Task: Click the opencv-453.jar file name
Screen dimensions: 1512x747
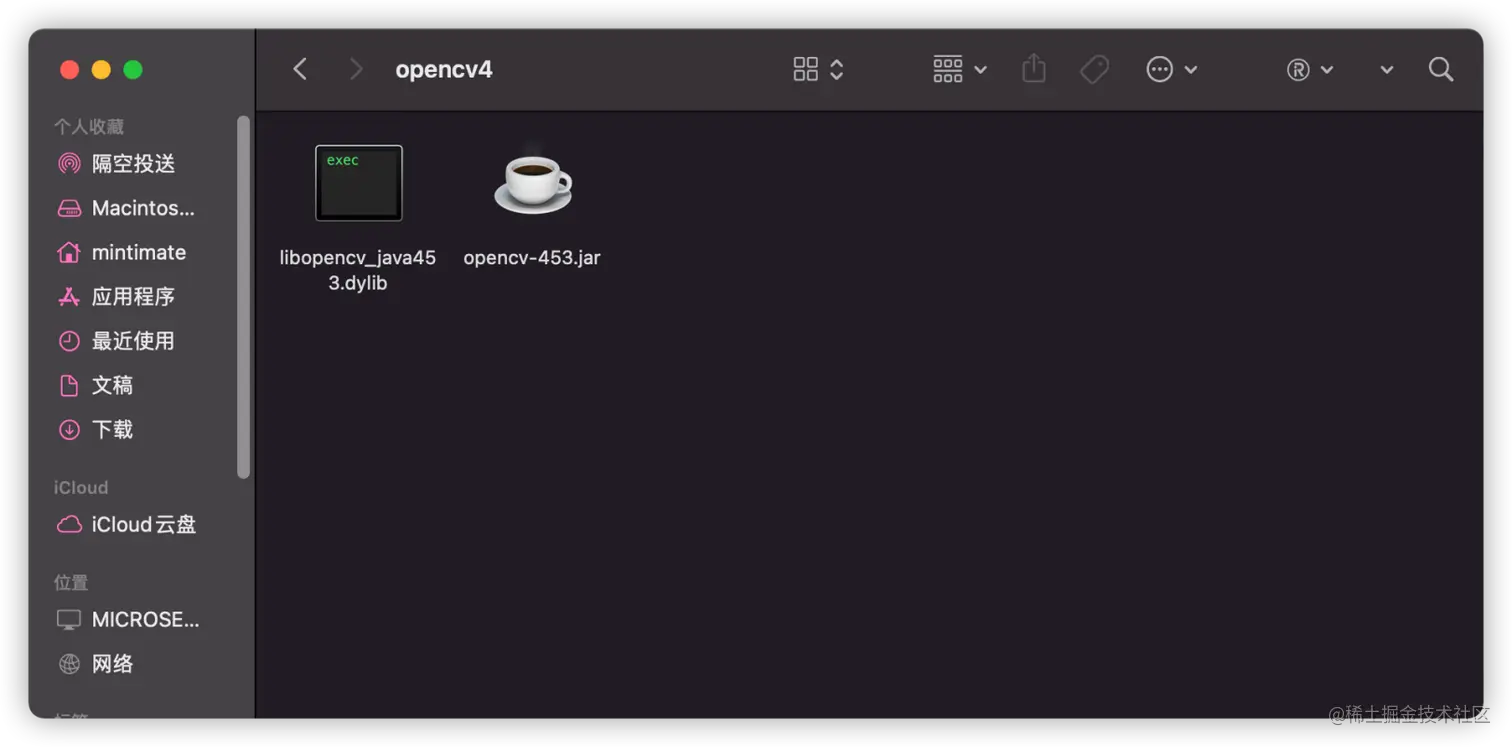Action: (x=532, y=257)
